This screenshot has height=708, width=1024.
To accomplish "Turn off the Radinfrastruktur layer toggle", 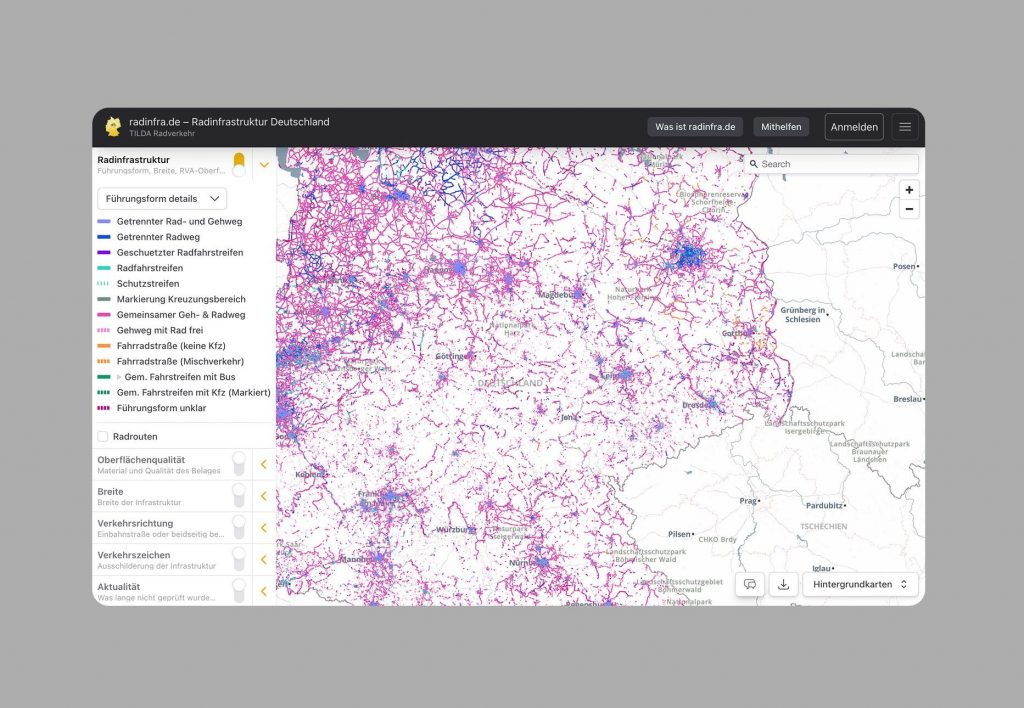I will tap(239, 164).
